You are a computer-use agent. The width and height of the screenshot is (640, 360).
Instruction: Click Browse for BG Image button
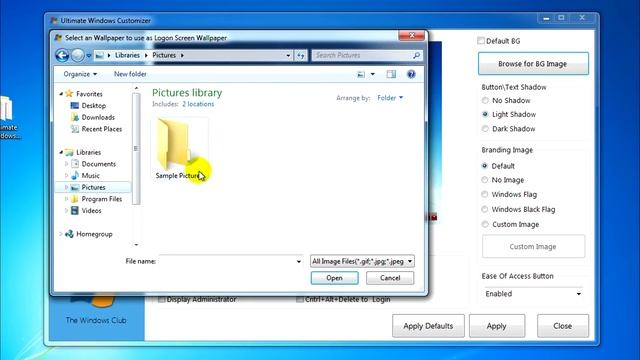point(533,64)
